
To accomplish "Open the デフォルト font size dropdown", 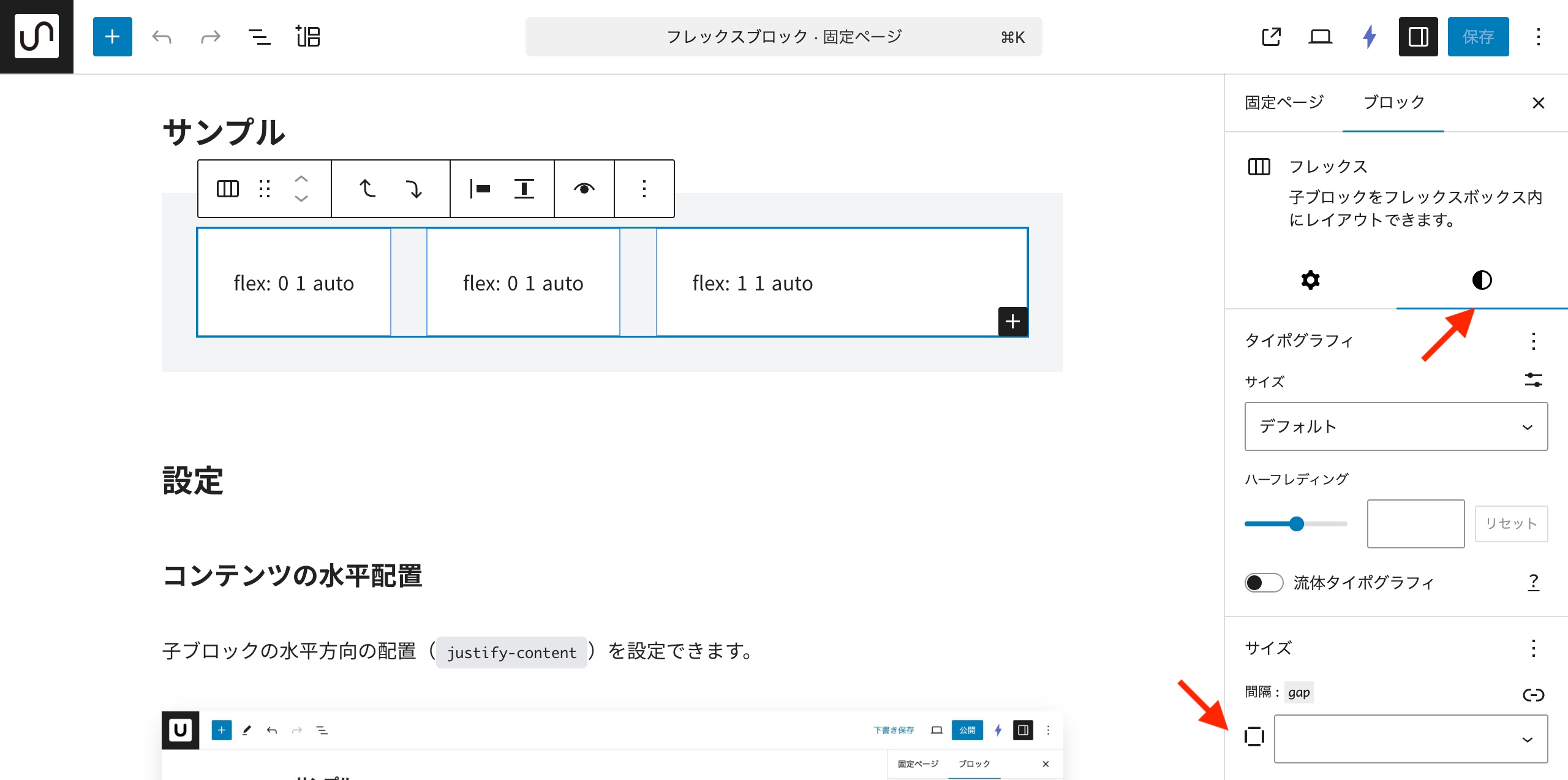I will 1396,426.
